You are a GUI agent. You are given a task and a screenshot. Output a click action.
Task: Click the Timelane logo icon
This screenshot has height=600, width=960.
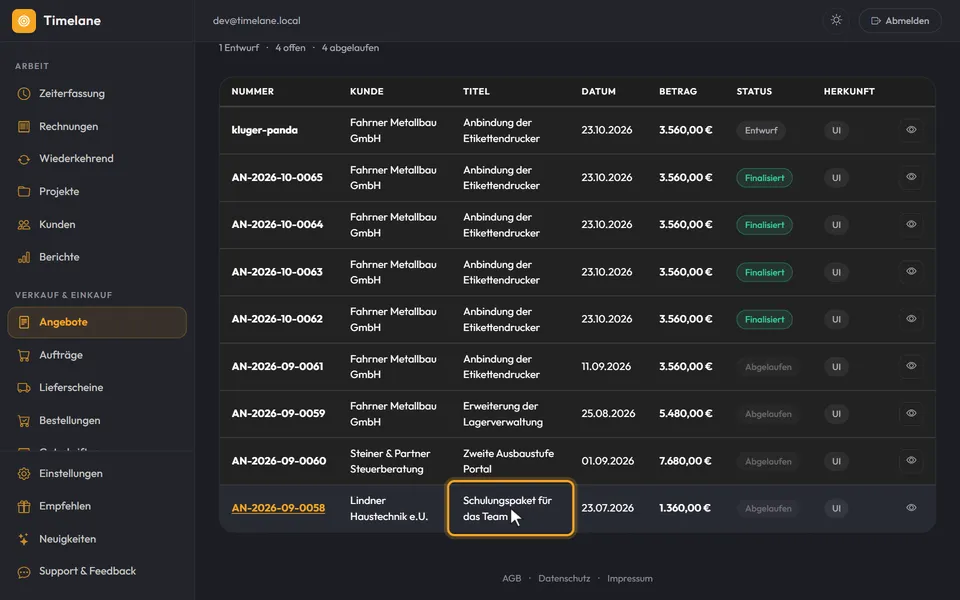point(24,21)
